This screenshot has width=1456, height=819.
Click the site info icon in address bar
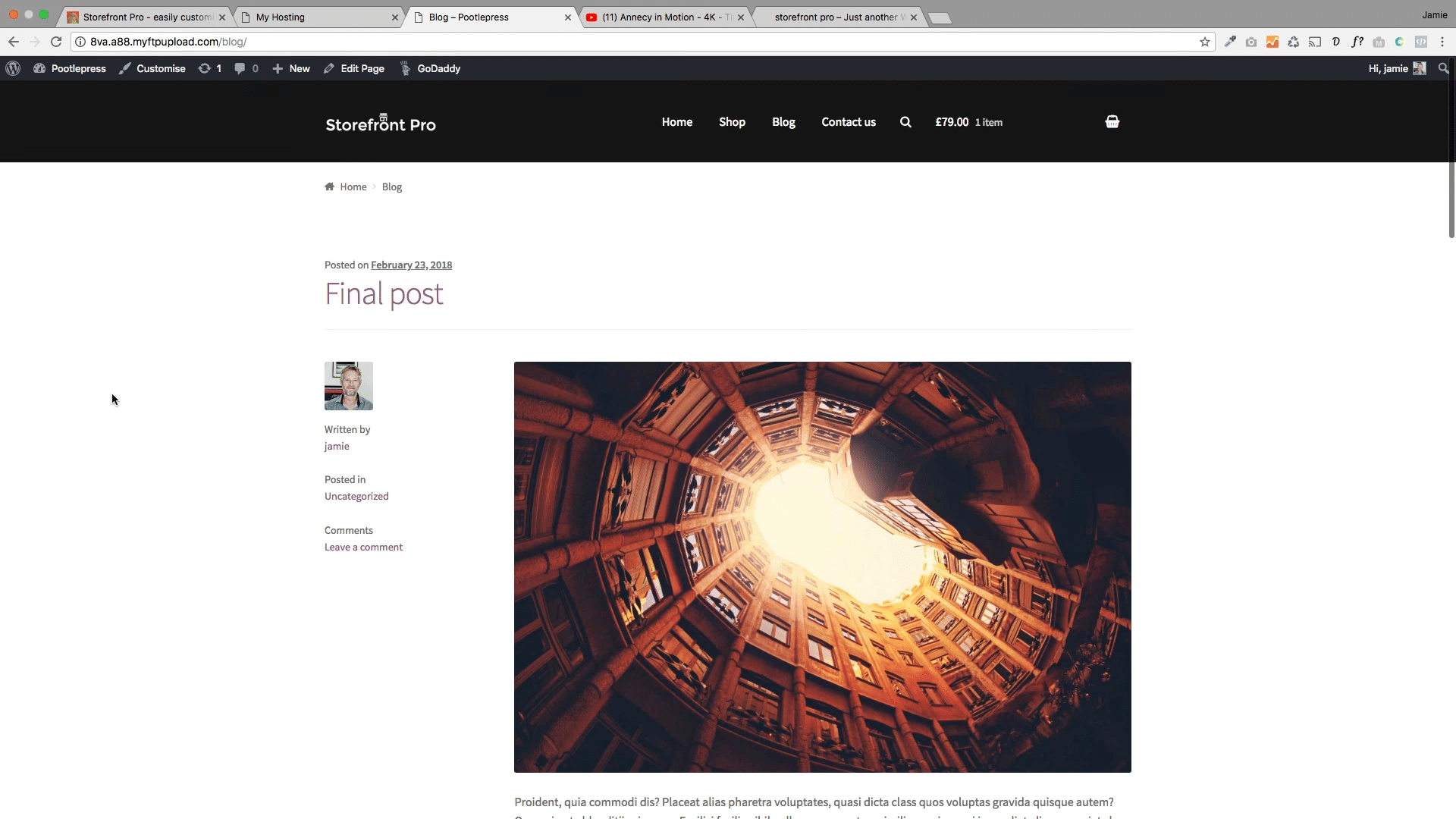tap(80, 42)
